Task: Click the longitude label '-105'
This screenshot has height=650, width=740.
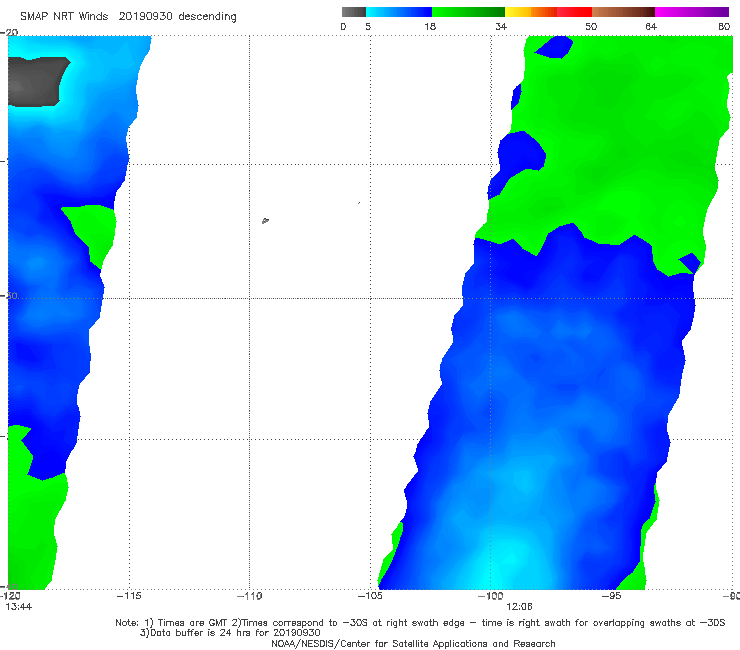Action: (x=370, y=596)
